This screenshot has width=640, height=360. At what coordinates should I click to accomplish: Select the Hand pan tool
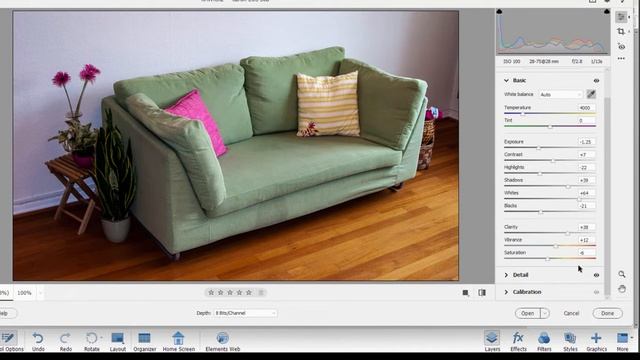pos(622,289)
